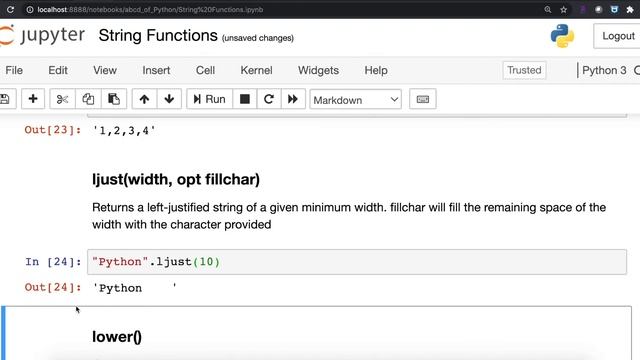Viewport: 640px width, 360px height.
Task: Open the Cell menu
Action: tap(205, 70)
